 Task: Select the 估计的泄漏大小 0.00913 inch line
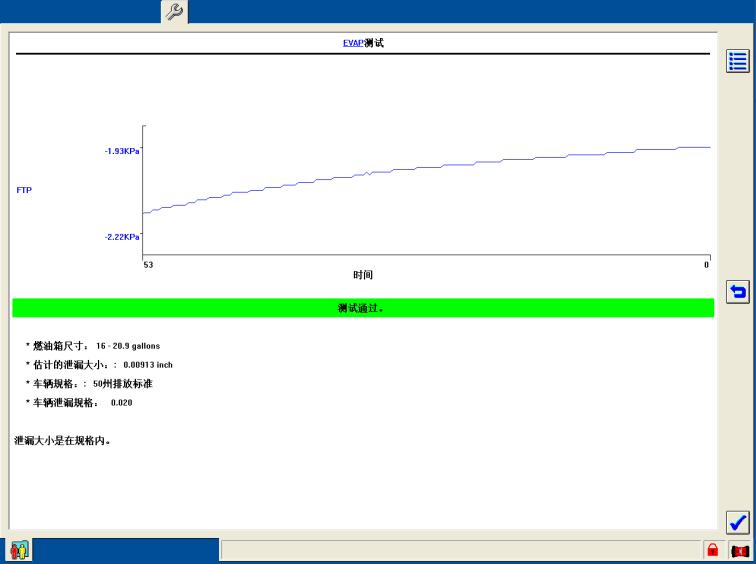coord(103,365)
